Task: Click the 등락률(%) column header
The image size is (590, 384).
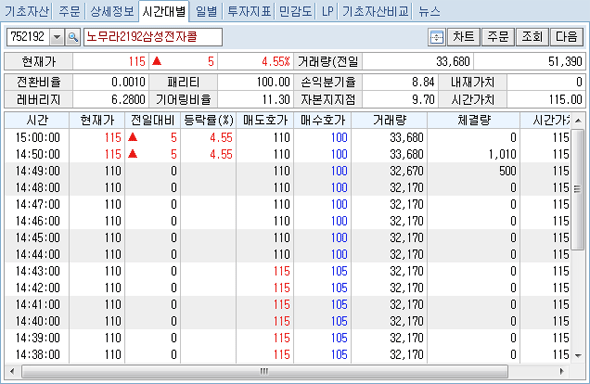Action: [x=208, y=120]
